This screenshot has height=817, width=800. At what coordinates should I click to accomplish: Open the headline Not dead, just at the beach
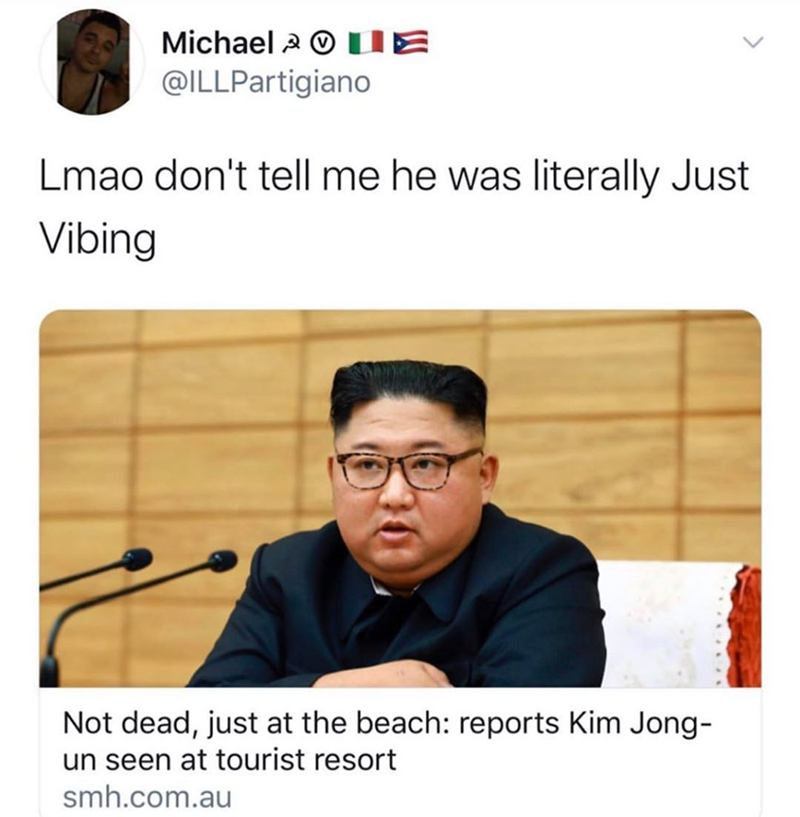[386, 740]
